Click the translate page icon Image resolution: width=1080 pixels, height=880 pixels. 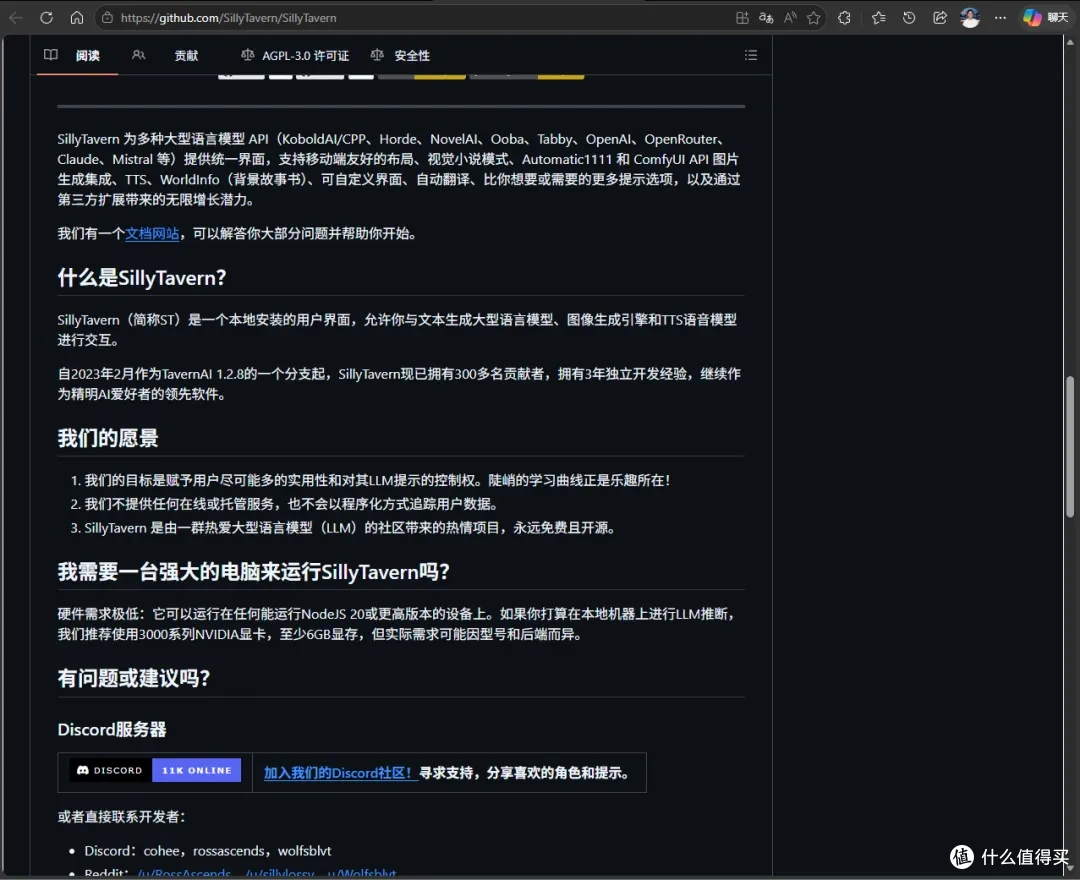coord(766,18)
